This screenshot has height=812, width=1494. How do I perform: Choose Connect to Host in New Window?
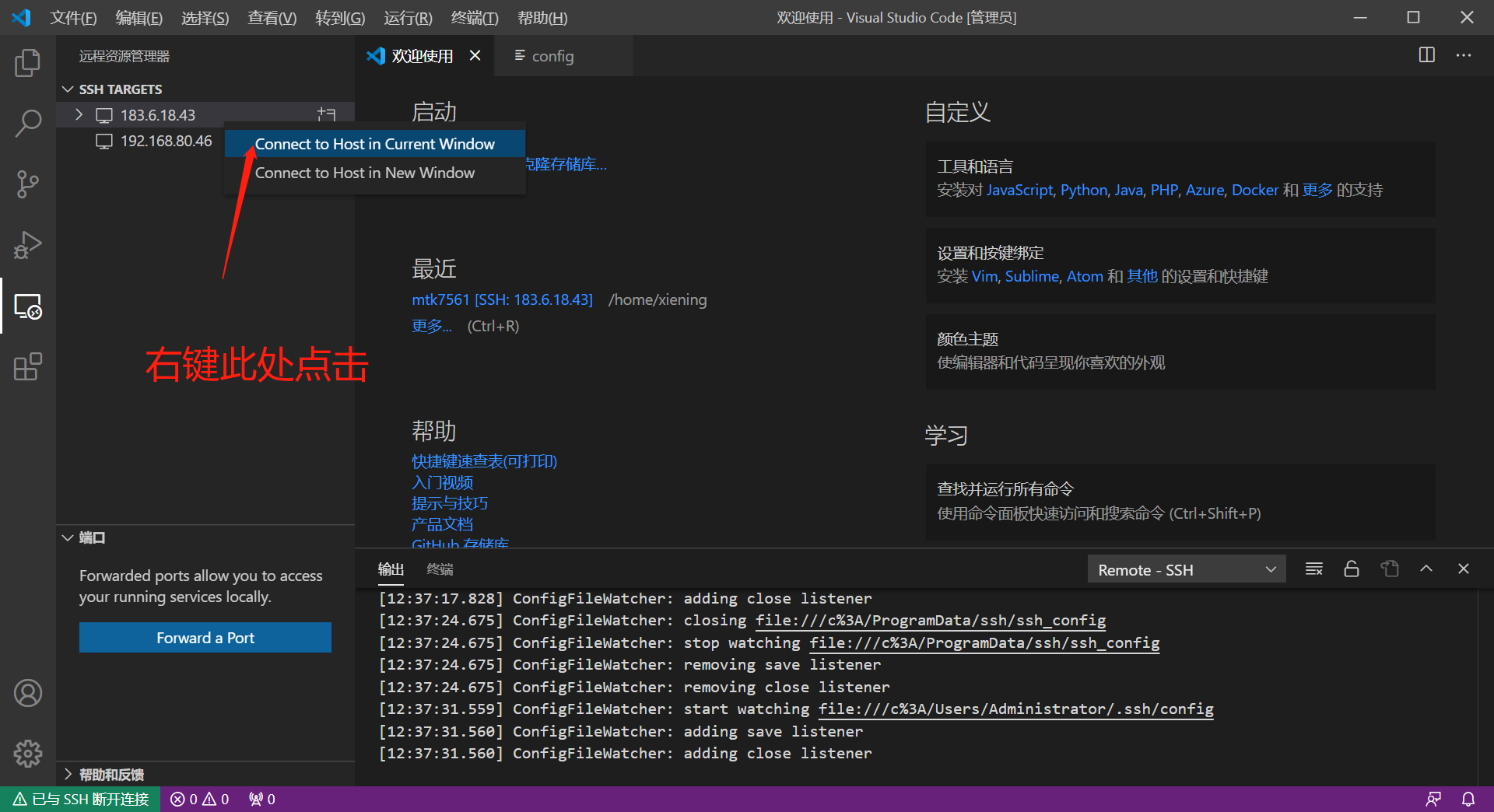(365, 173)
